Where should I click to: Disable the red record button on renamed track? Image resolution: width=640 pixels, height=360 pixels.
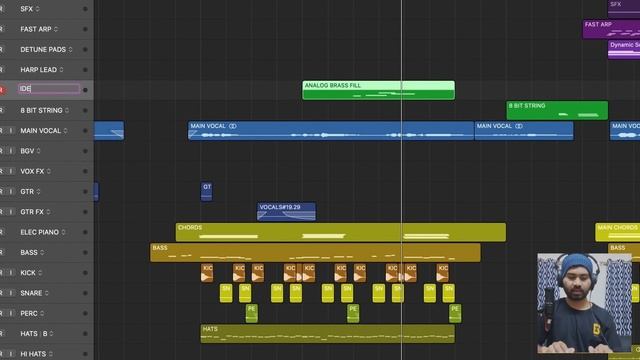click(x=2, y=90)
